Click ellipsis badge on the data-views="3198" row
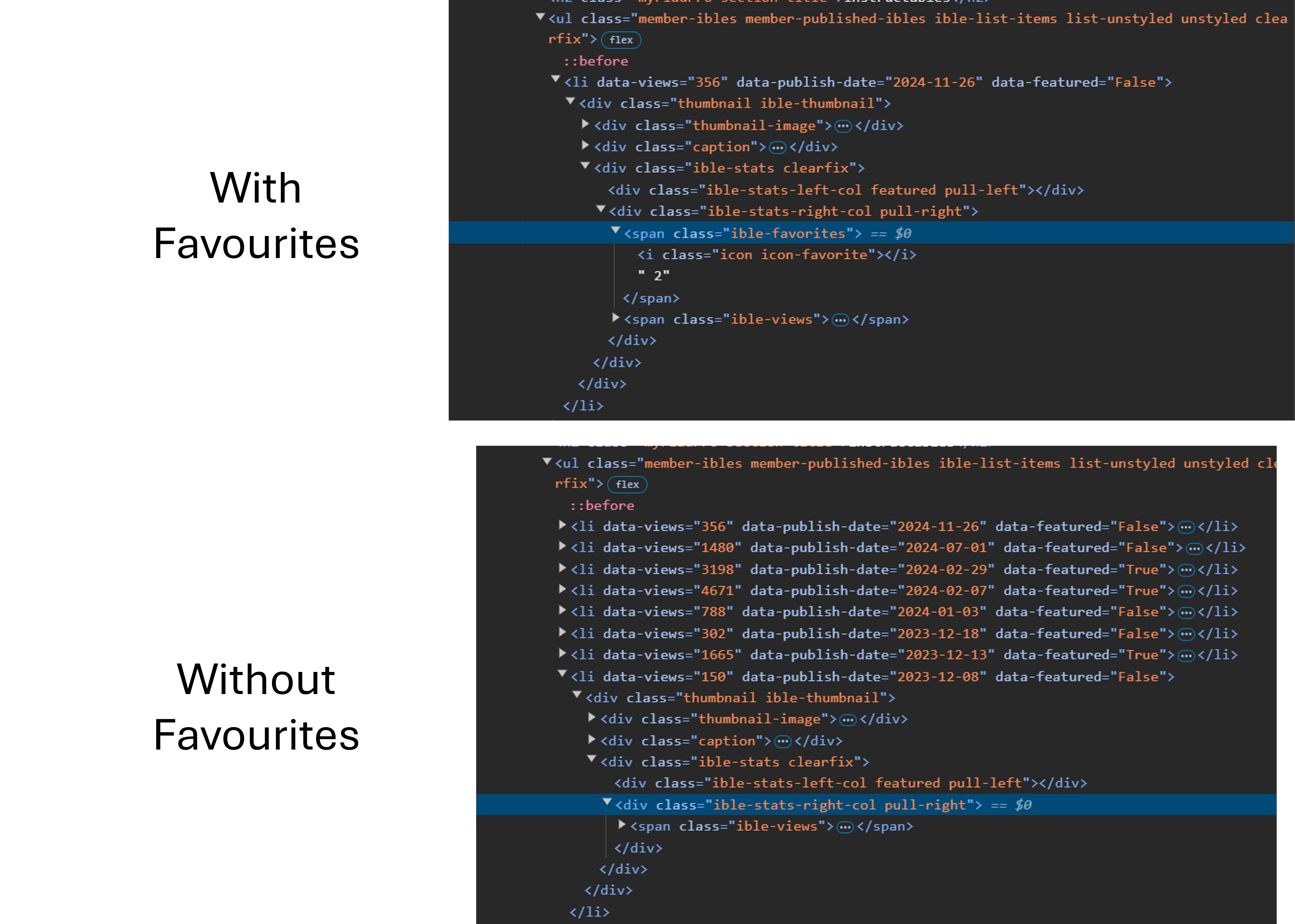This screenshot has width=1295, height=924. [x=1186, y=570]
